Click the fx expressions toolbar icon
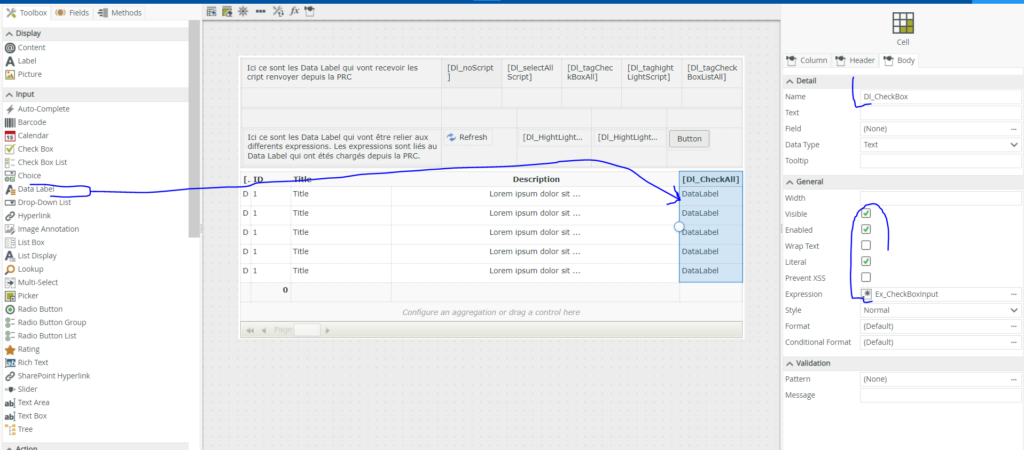This screenshot has width=1024, height=450. tap(295, 11)
